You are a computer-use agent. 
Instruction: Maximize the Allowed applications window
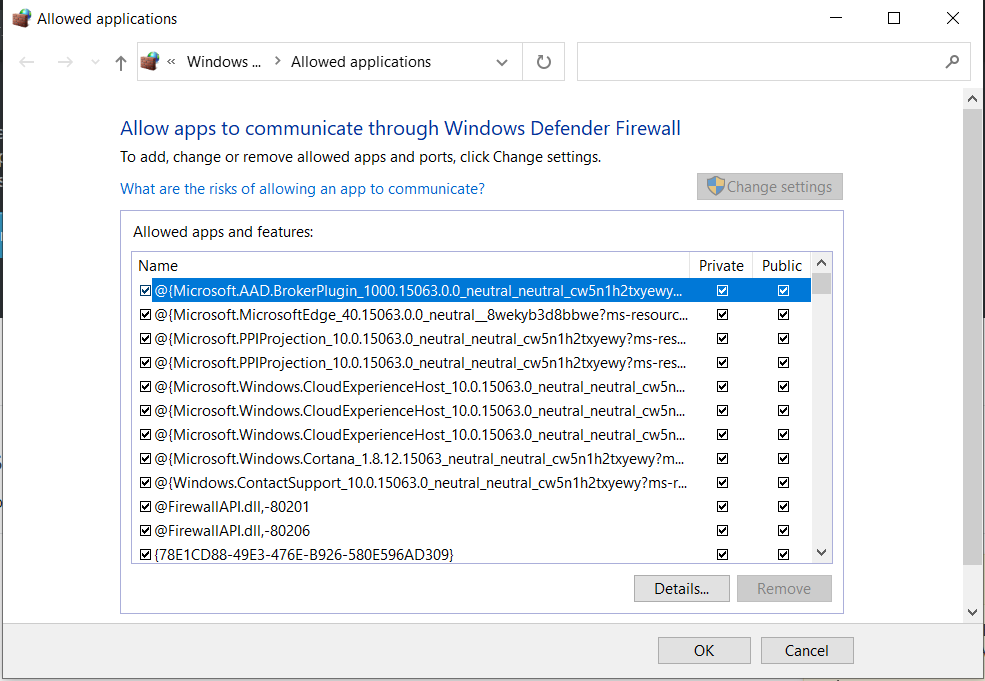[894, 18]
